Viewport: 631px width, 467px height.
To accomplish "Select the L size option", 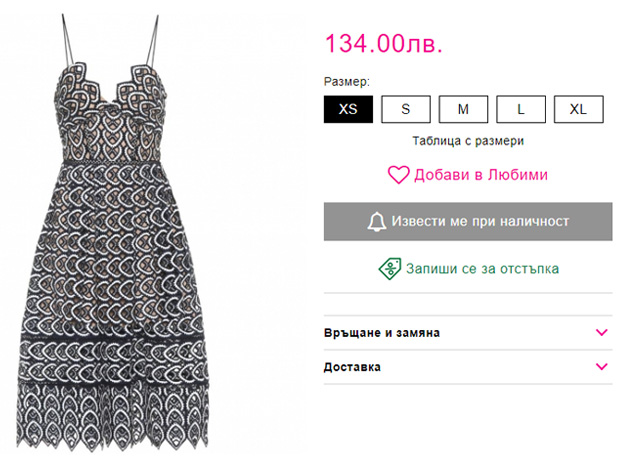I will (521, 109).
